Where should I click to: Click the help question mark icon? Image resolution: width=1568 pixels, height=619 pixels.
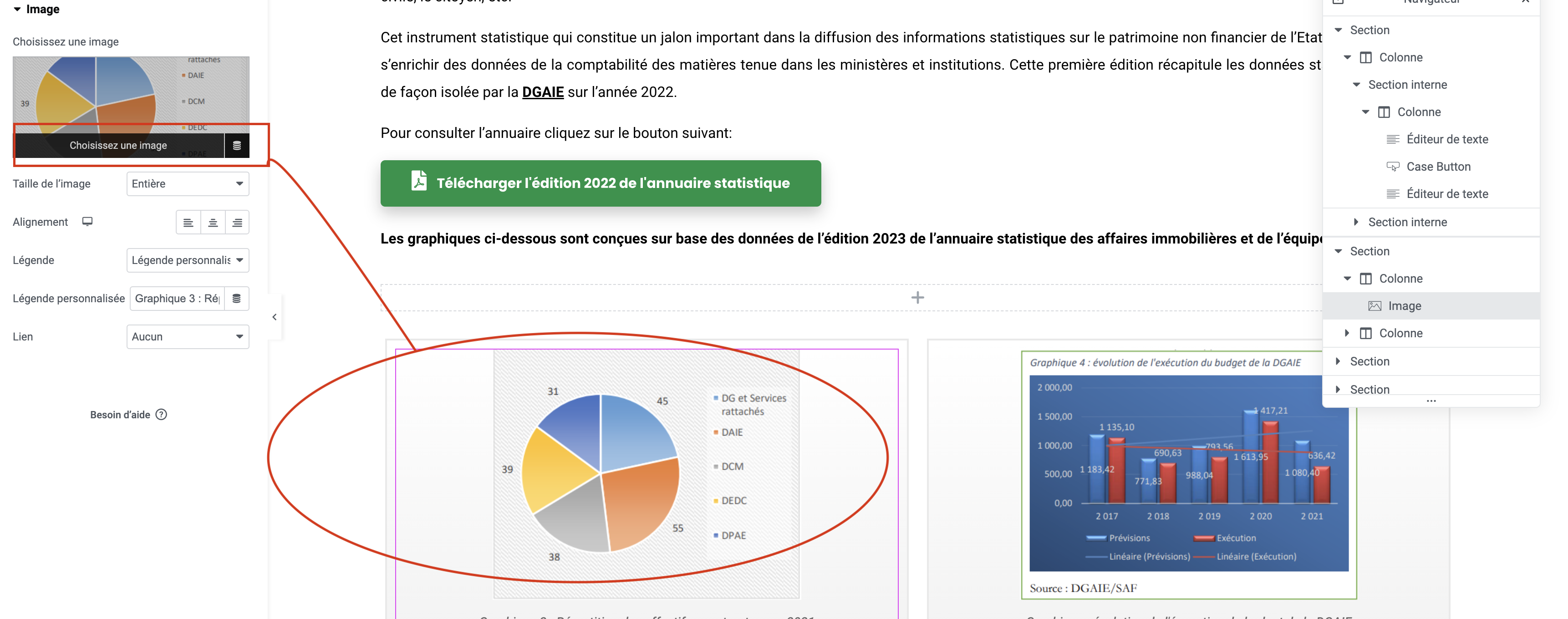click(161, 415)
